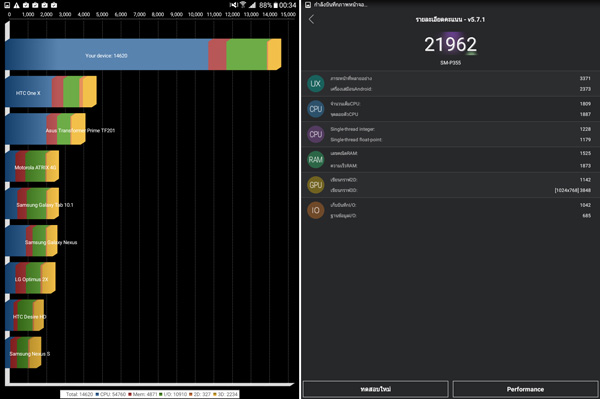Tap the battery icon in status bar
Image resolution: width=600 pixels, height=399 pixels.
tap(275, 5)
